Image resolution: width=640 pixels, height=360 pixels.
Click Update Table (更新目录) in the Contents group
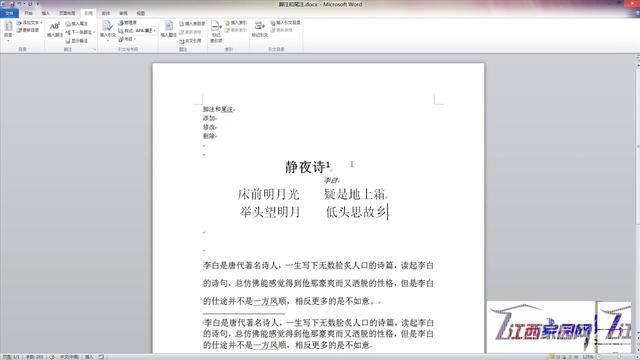click(28, 30)
